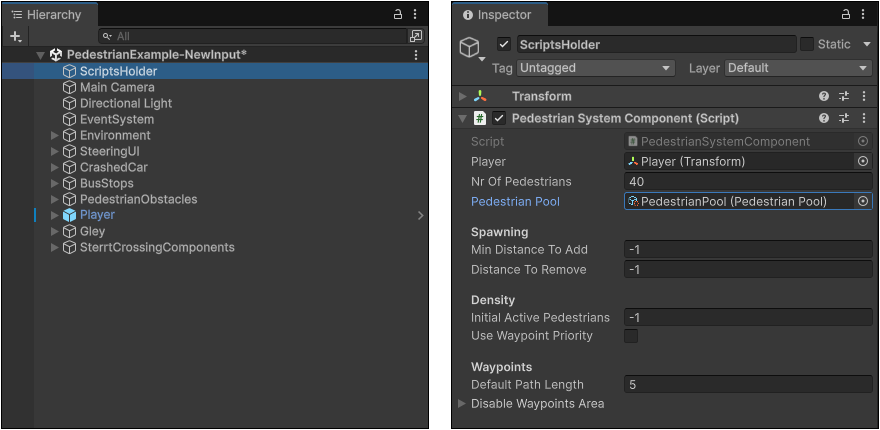The image size is (880, 430).
Task: Click the Initial Active Pedestrians field
Action: point(748,317)
